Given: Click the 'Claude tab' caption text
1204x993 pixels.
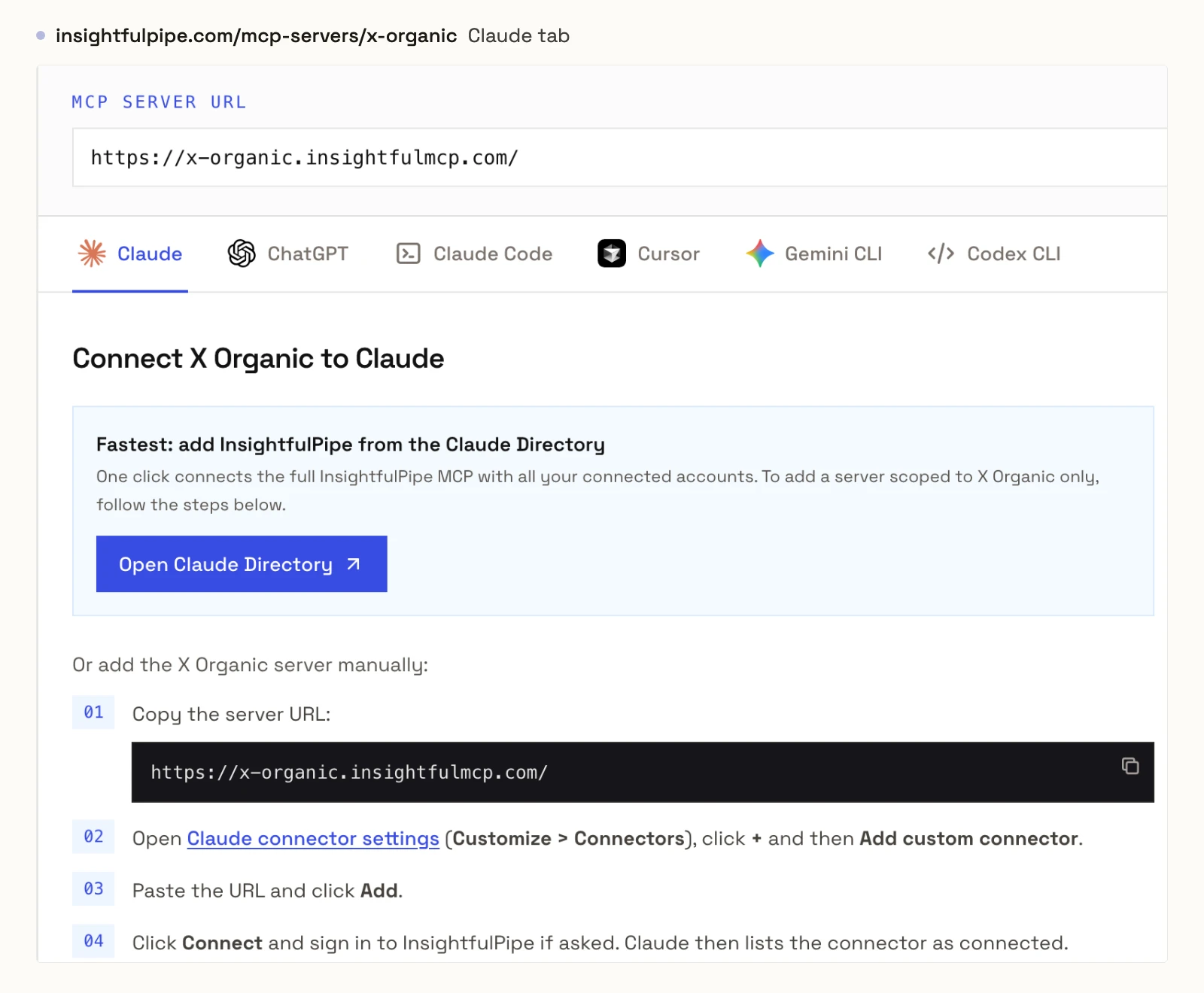Looking at the screenshot, I should (518, 35).
